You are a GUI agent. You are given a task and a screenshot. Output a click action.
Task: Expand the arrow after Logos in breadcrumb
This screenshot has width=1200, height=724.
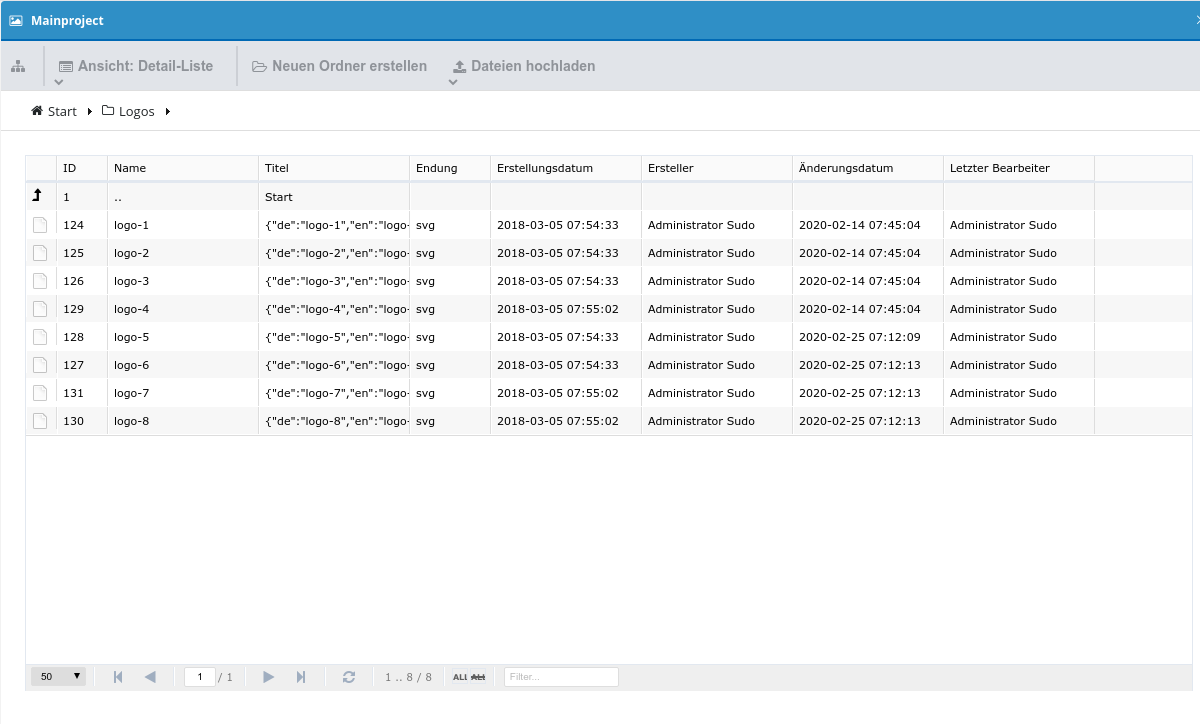click(167, 112)
